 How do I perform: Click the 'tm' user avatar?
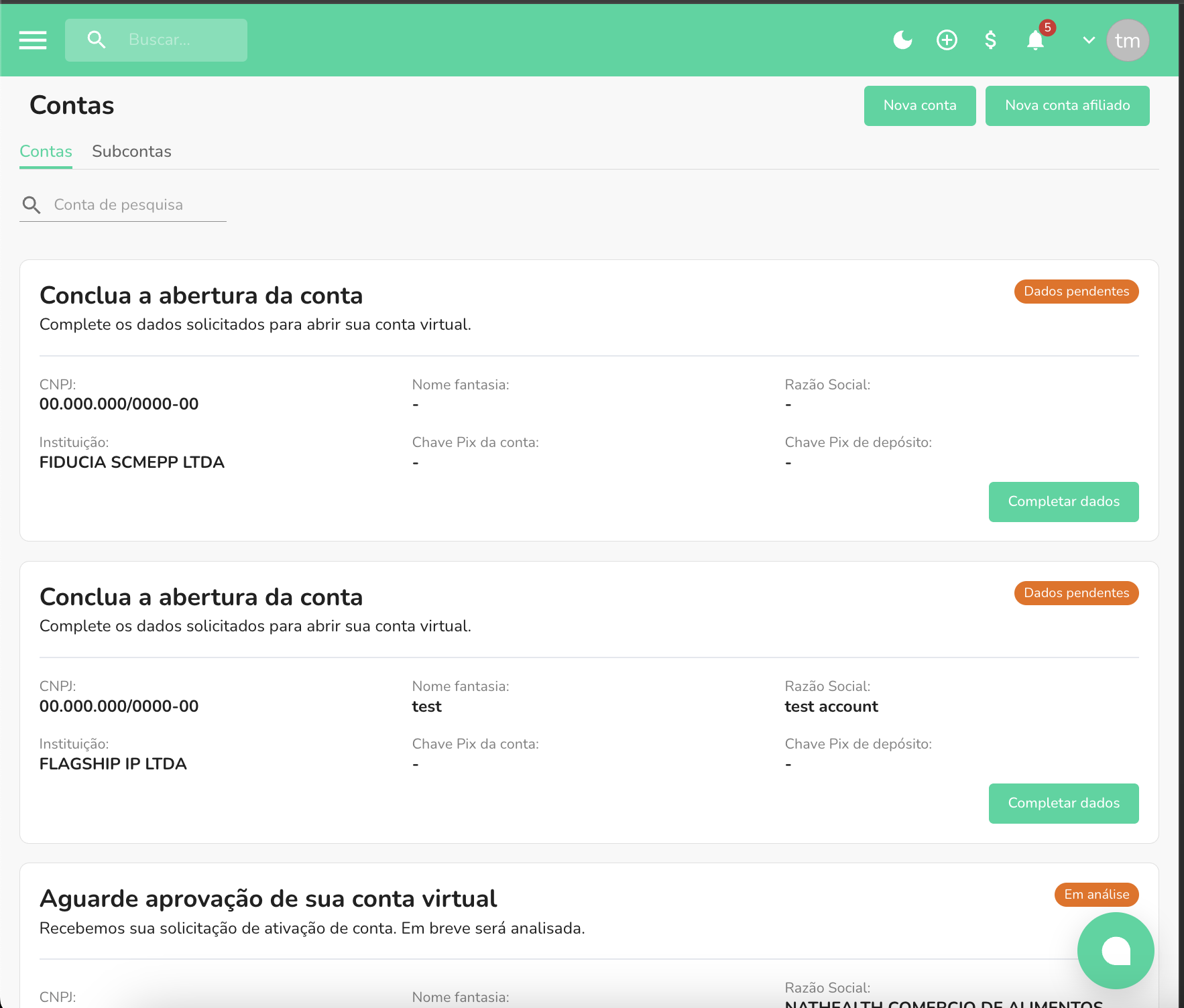(x=1128, y=40)
